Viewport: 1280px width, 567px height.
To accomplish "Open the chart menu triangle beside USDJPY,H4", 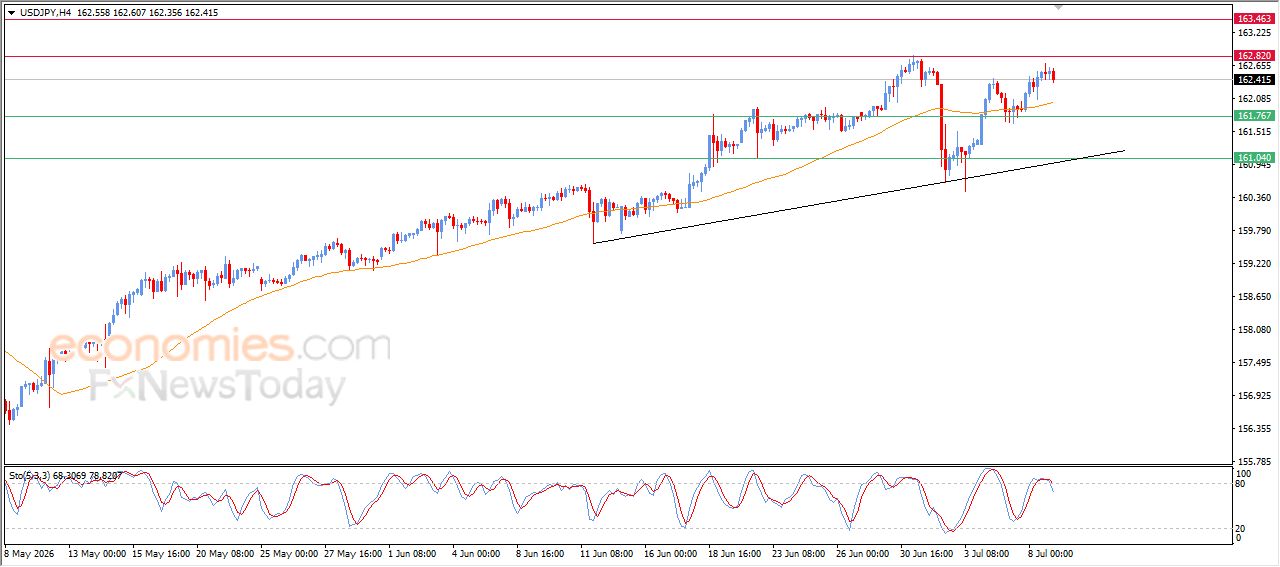I will pos(12,13).
